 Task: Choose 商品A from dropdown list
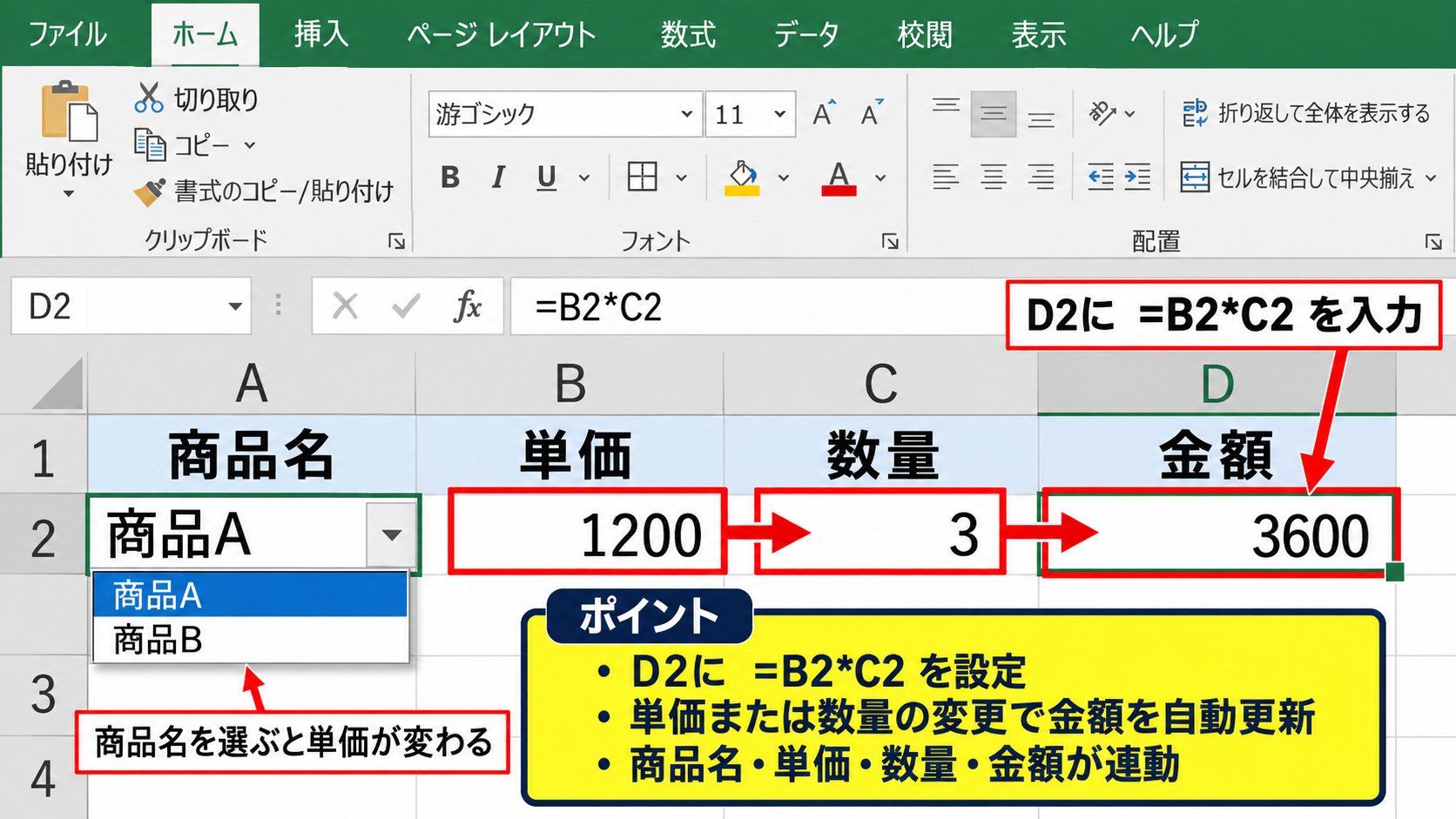(251, 595)
